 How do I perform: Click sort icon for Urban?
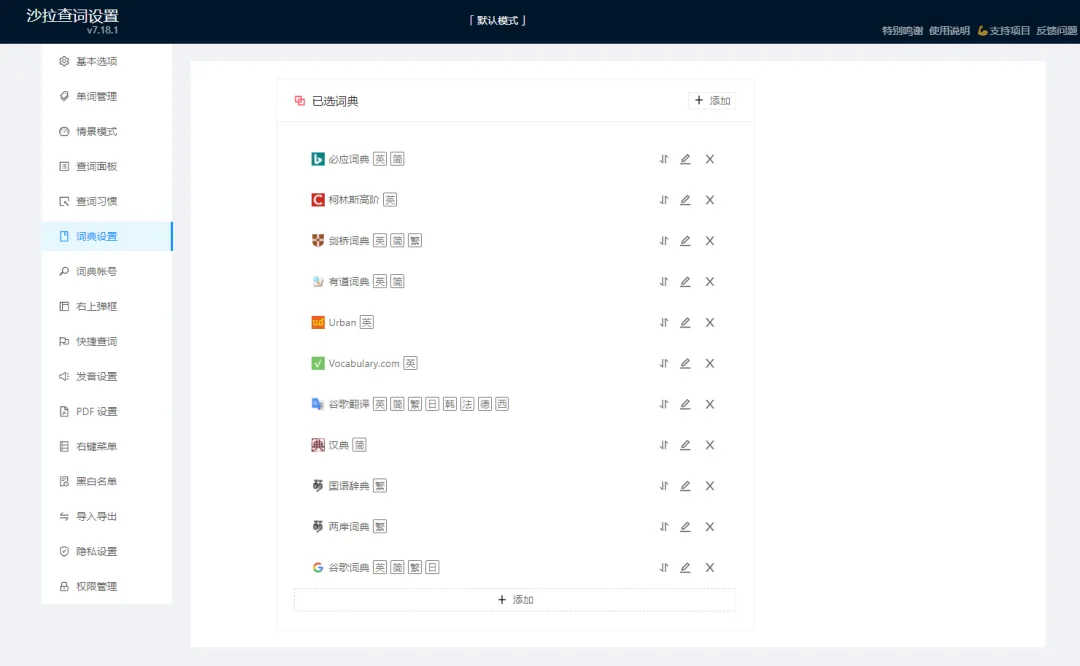(x=663, y=322)
